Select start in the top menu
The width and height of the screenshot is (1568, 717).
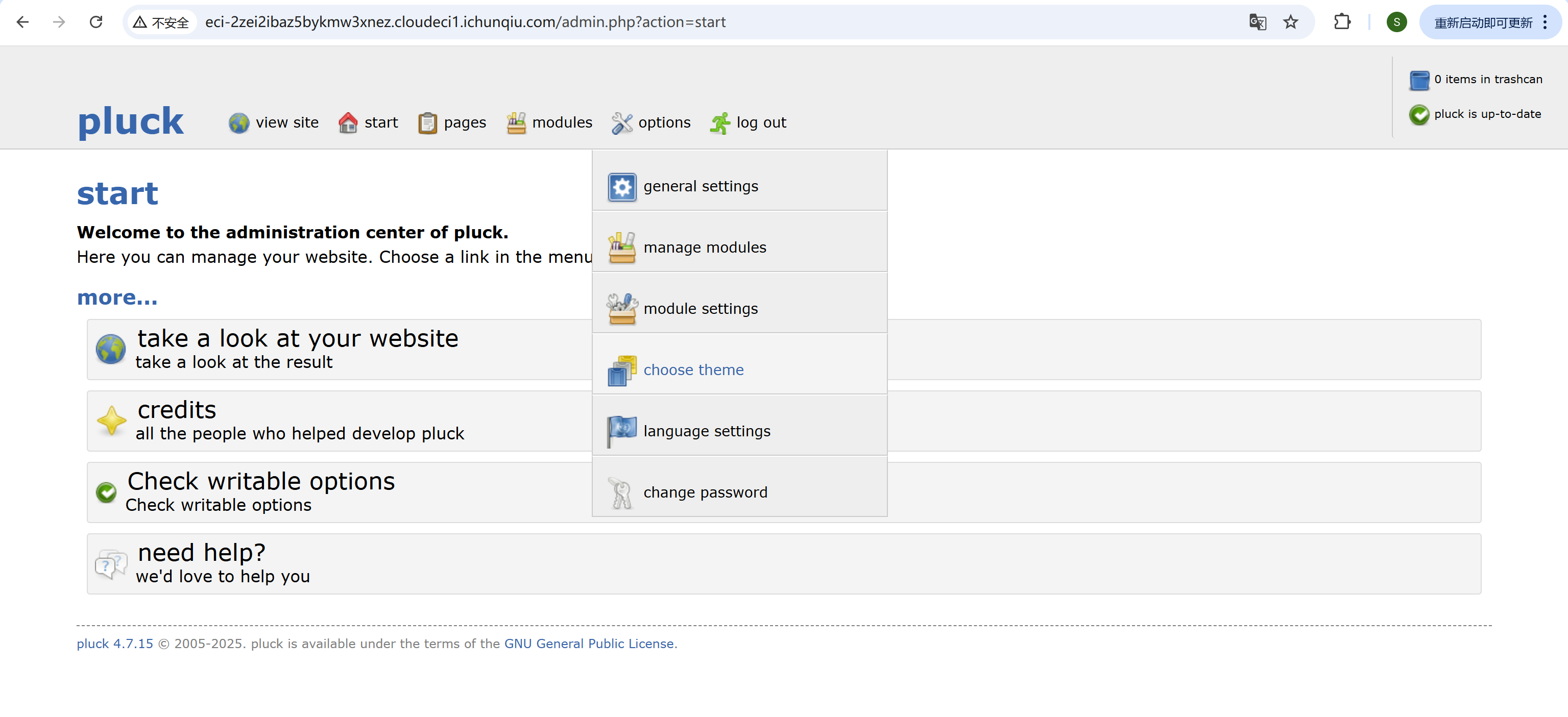[381, 123]
